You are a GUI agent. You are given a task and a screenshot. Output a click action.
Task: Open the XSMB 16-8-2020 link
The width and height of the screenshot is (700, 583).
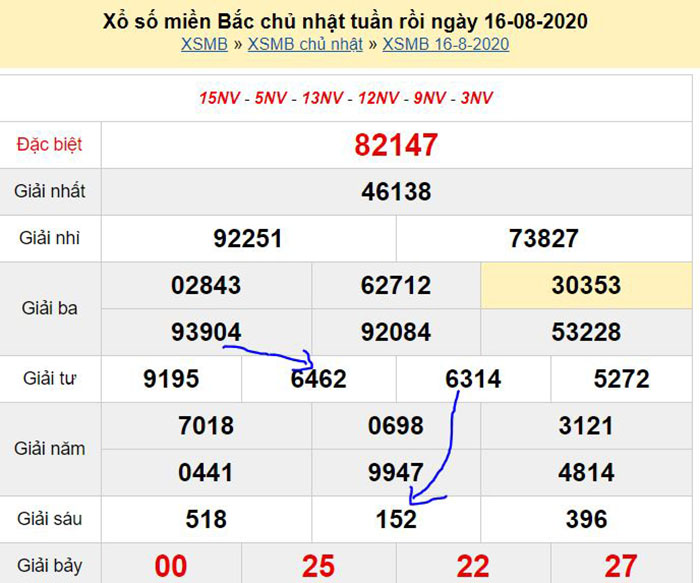445,44
